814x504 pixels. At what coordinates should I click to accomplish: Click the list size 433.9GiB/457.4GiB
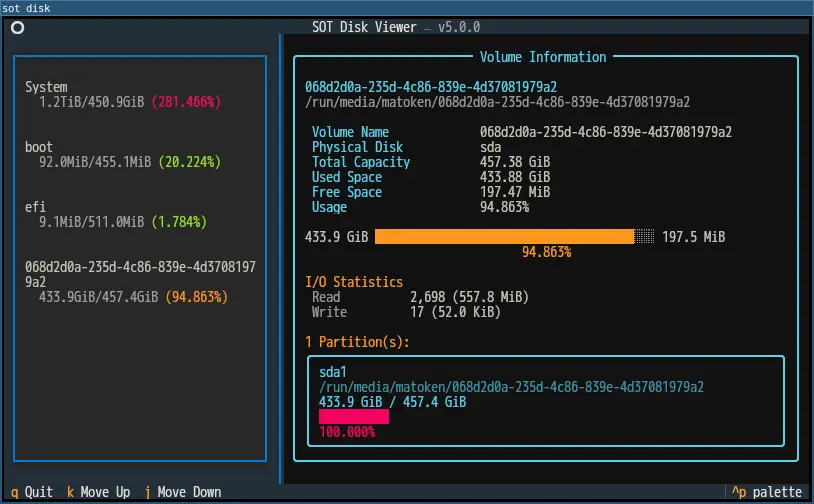98,297
